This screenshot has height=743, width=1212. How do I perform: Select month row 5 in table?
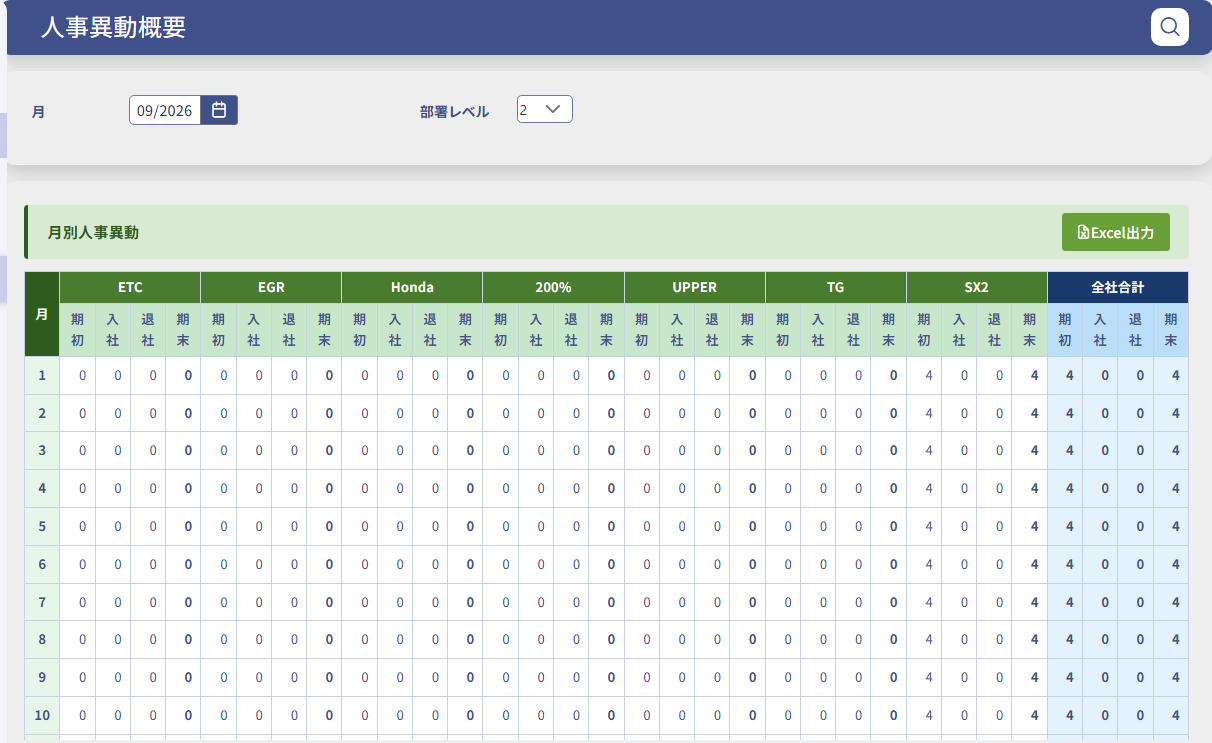(606, 526)
